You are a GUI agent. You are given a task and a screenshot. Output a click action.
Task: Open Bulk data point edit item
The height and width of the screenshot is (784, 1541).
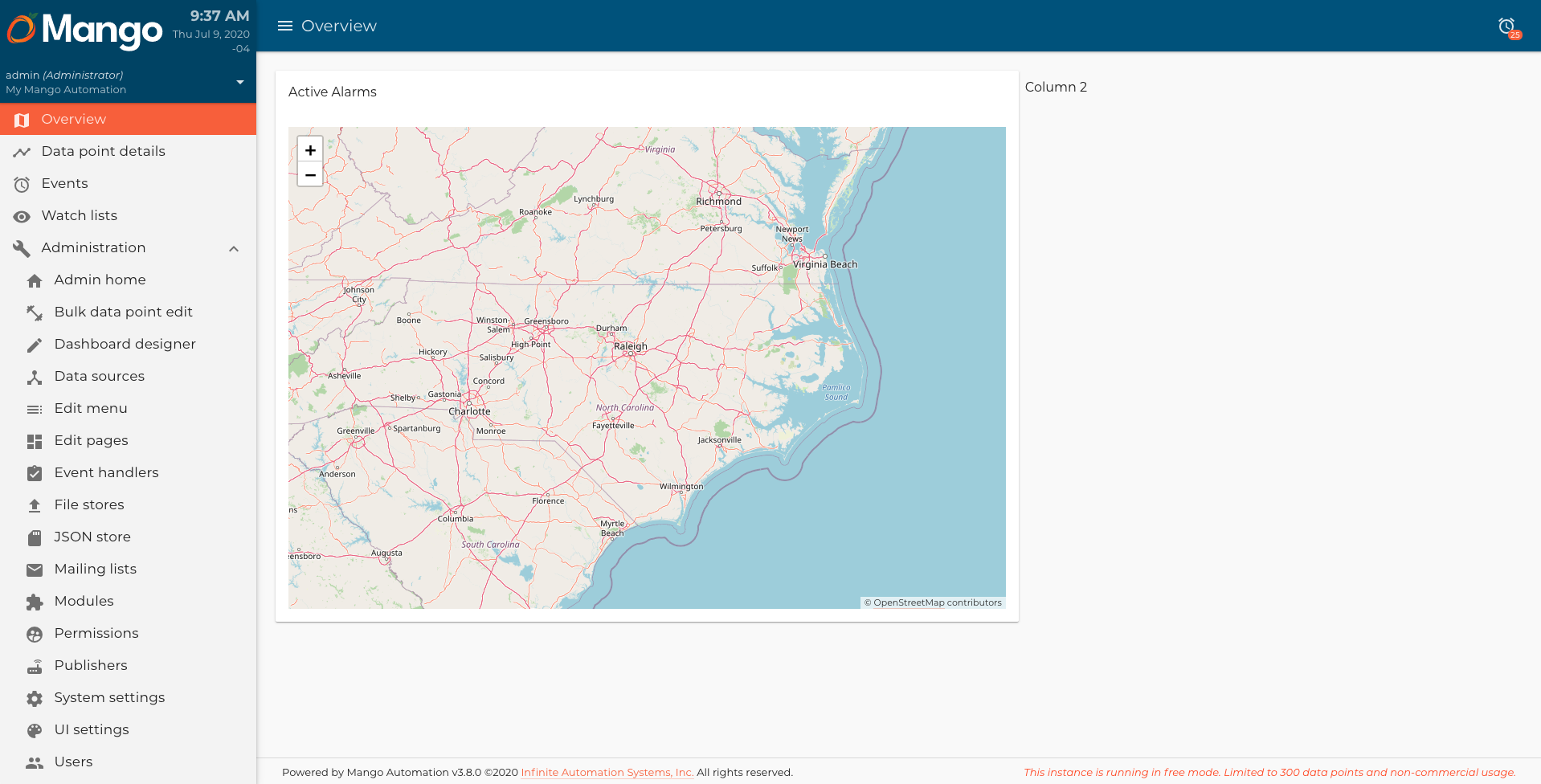128,312
